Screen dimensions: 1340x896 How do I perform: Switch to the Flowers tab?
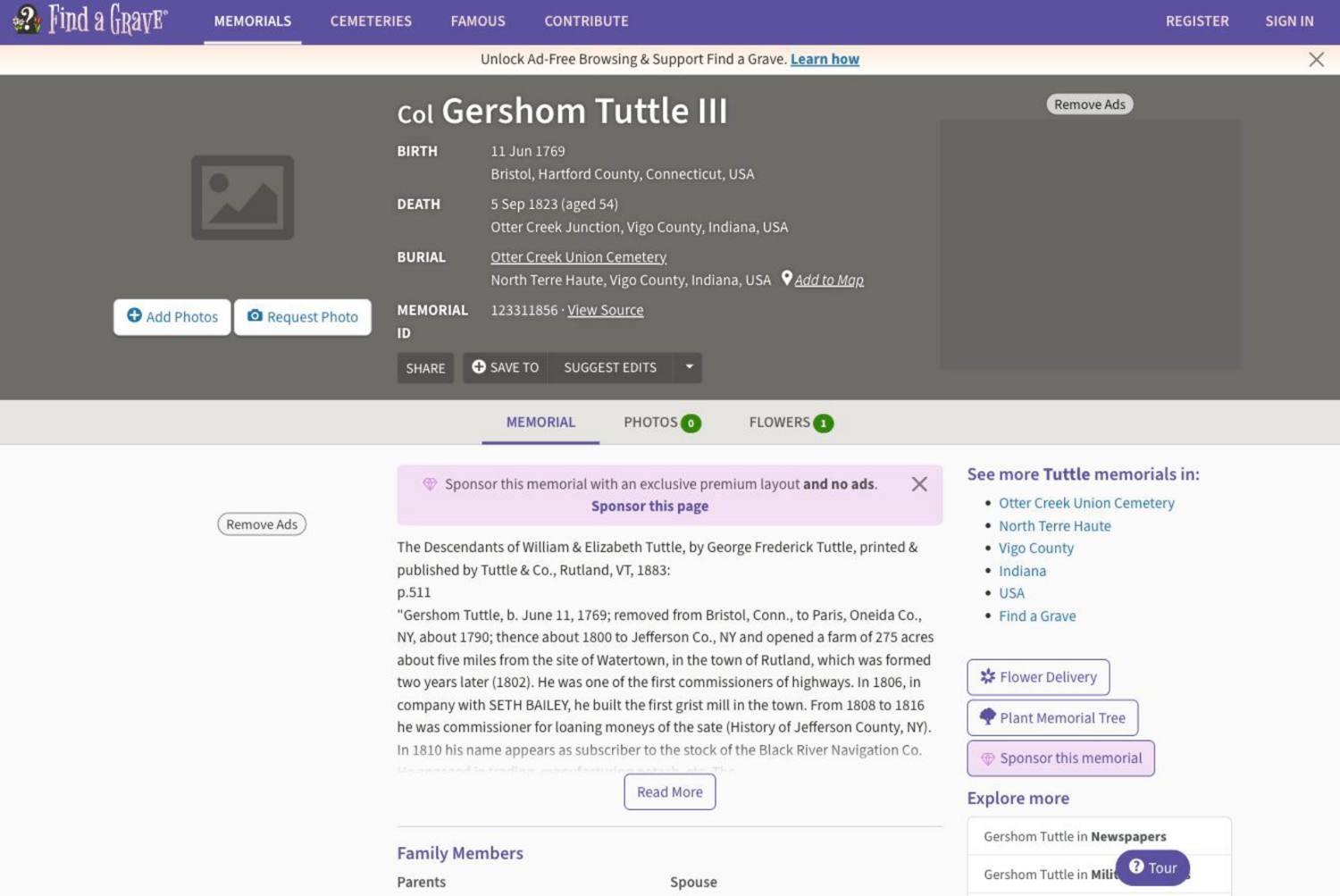(x=791, y=423)
